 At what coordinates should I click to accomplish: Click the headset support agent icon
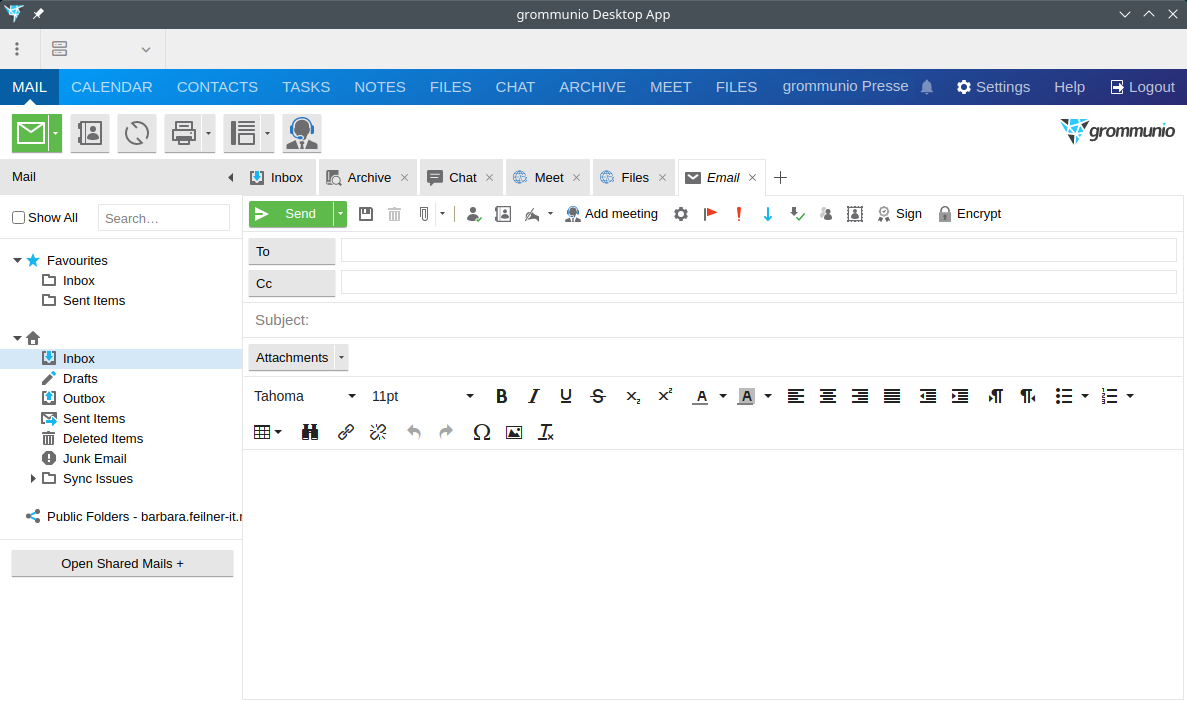(x=302, y=133)
